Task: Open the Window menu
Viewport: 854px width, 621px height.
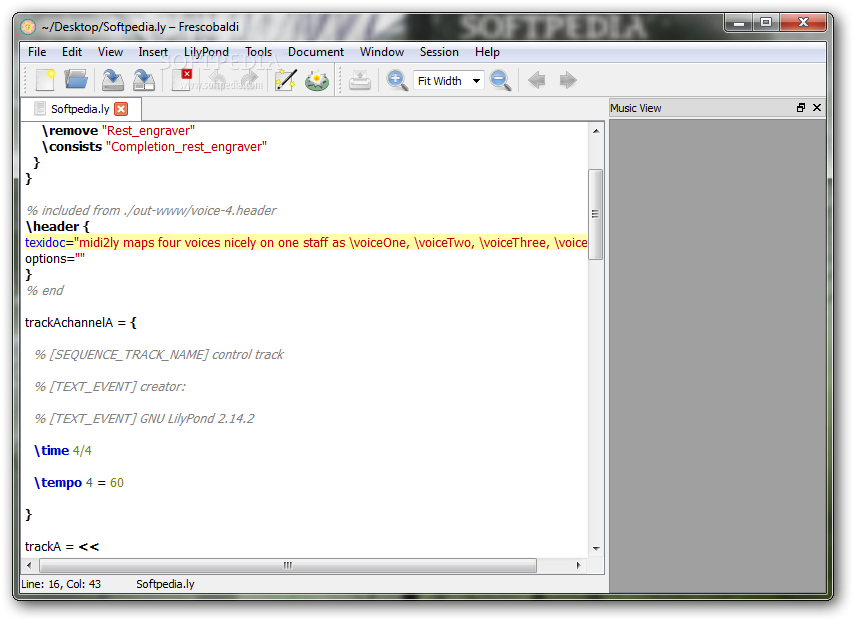Action: 382,52
